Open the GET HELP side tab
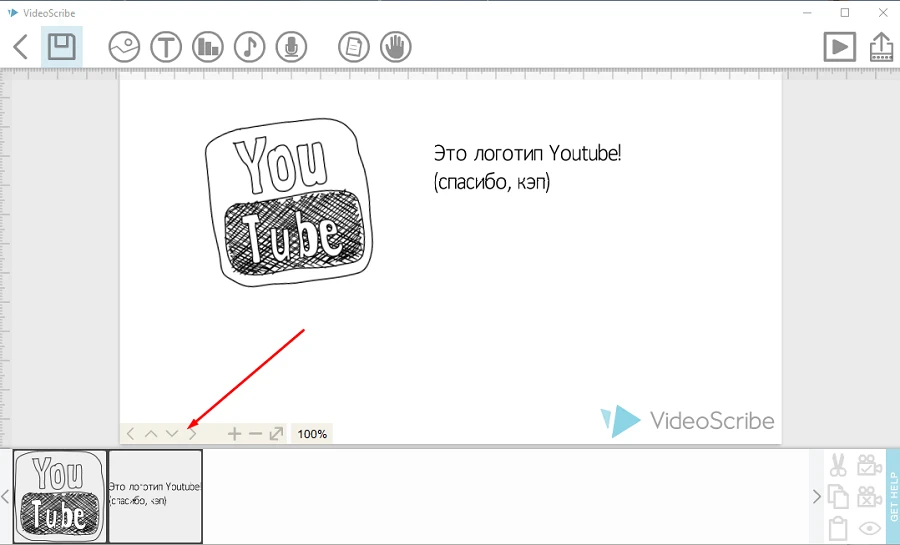 tap(893, 496)
